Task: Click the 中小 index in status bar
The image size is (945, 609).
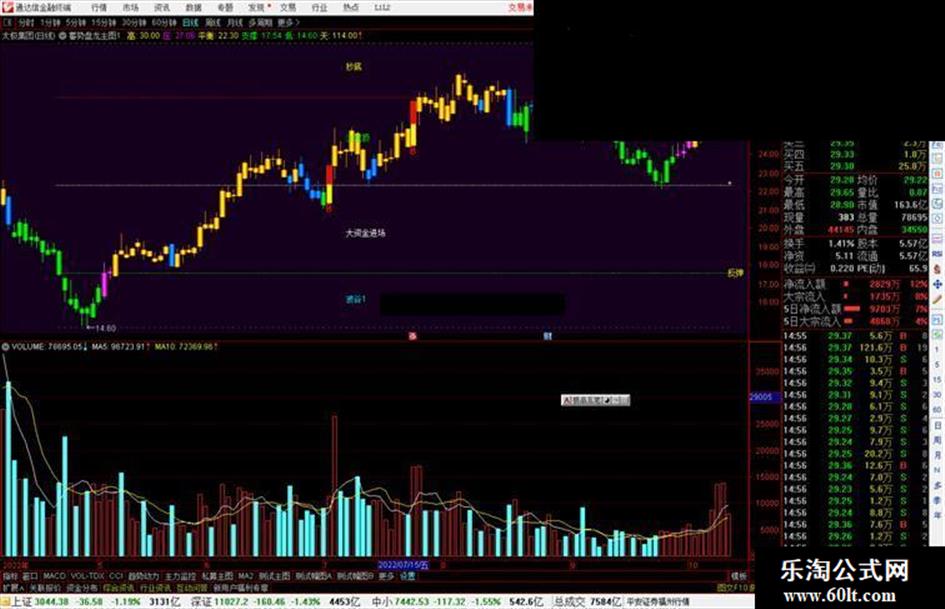Action: (x=383, y=602)
